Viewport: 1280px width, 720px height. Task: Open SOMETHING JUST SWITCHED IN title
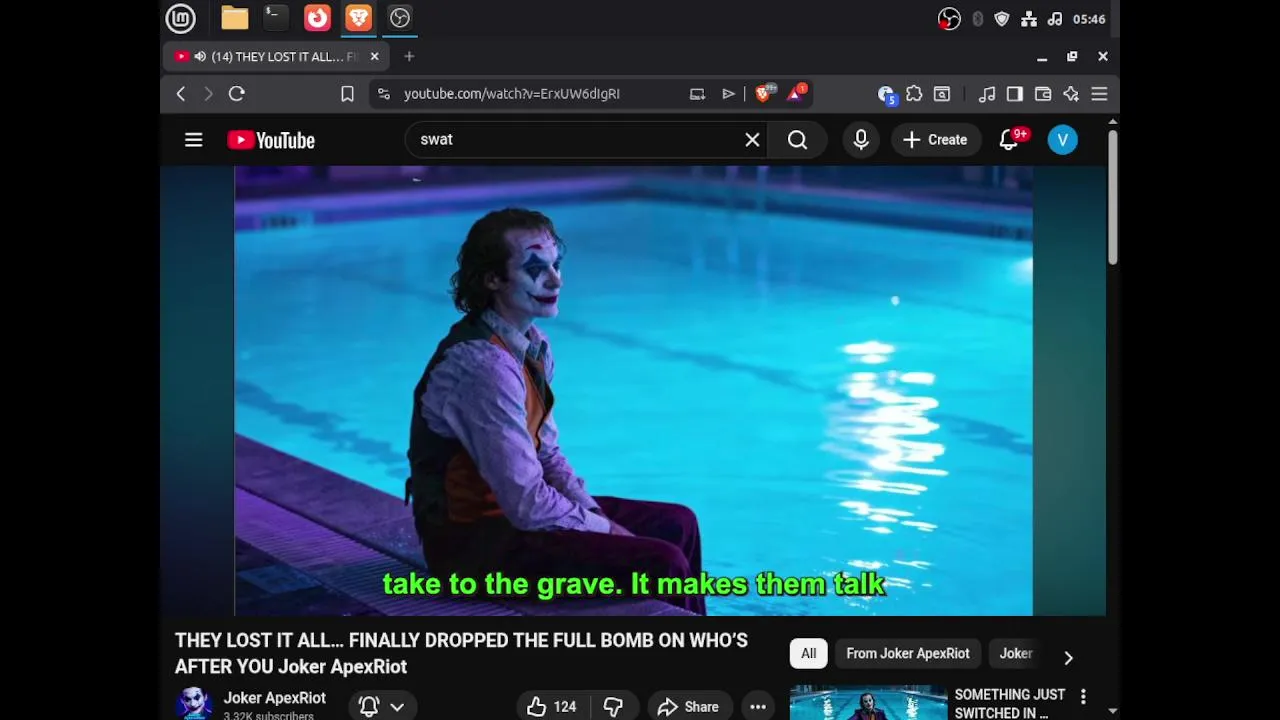tap(1010, 703)
